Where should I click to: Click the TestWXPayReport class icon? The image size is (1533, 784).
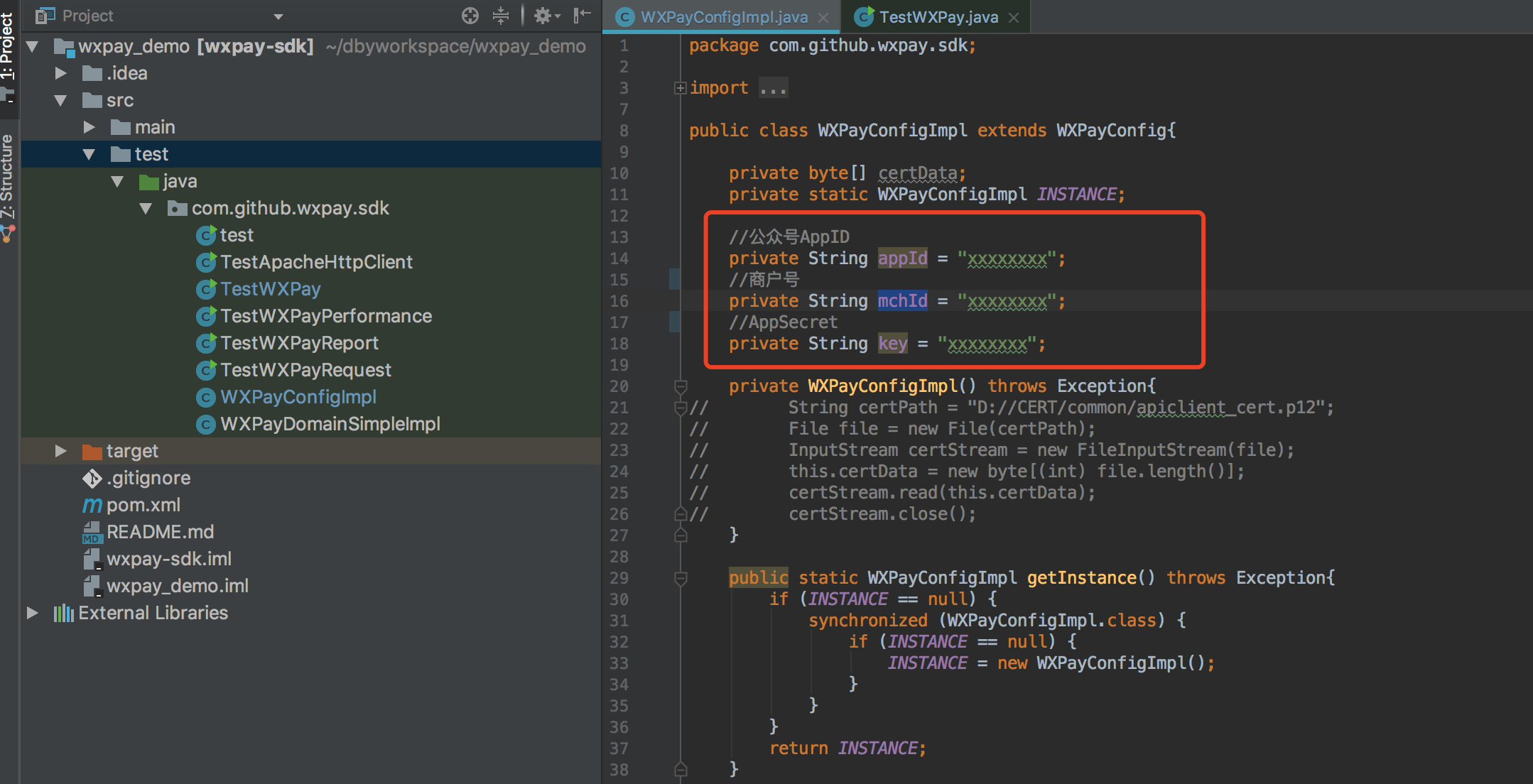[206, 343]
